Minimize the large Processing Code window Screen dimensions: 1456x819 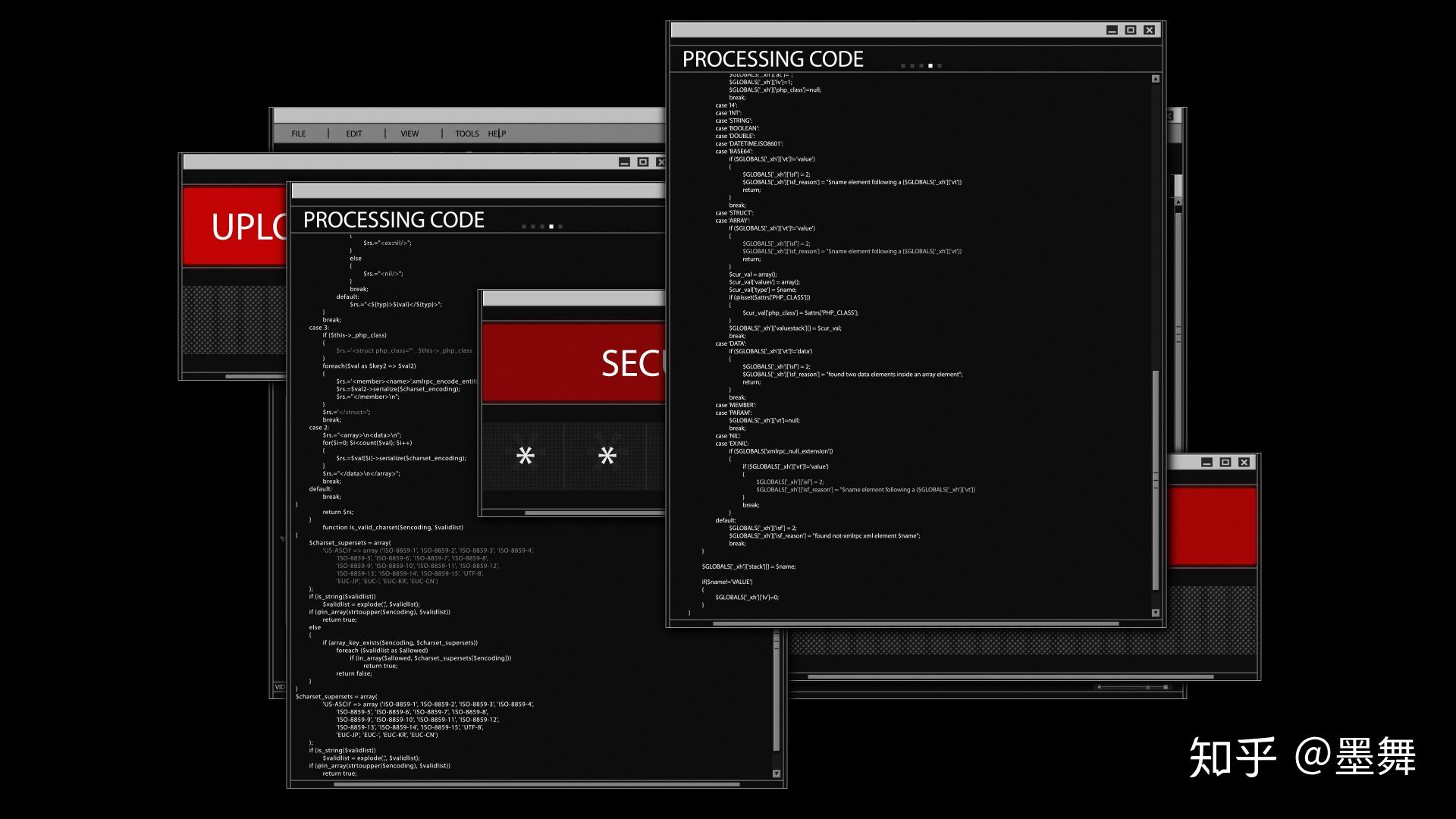(x=1112, y=30)
